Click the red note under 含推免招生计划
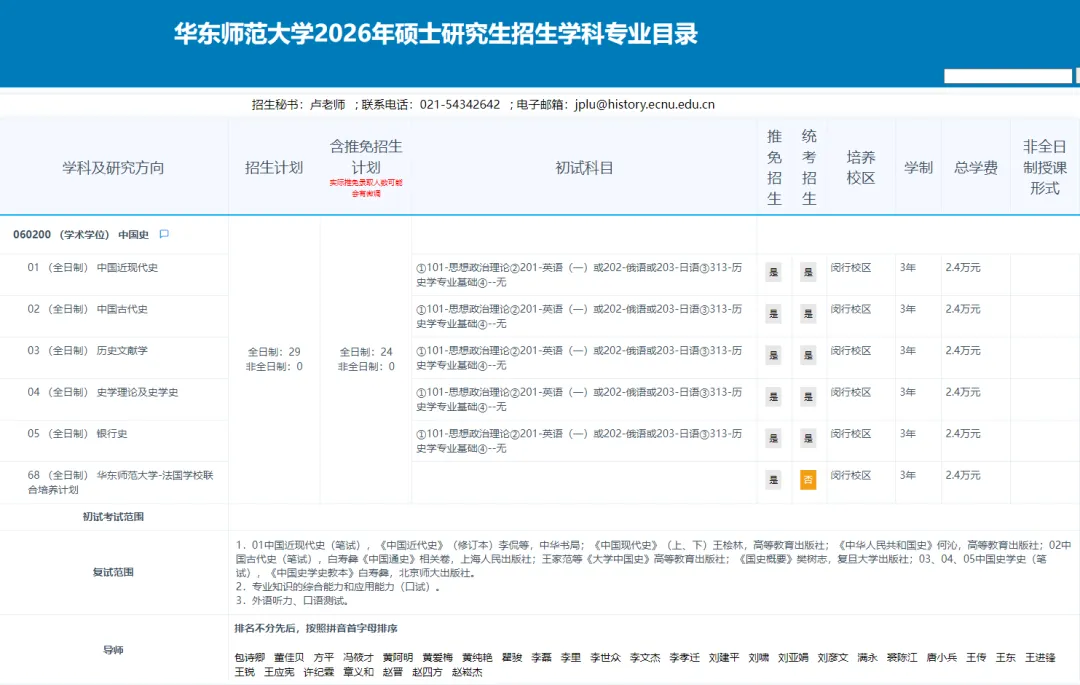Viewport: 1080px width, 685px height. pos(366,188)
